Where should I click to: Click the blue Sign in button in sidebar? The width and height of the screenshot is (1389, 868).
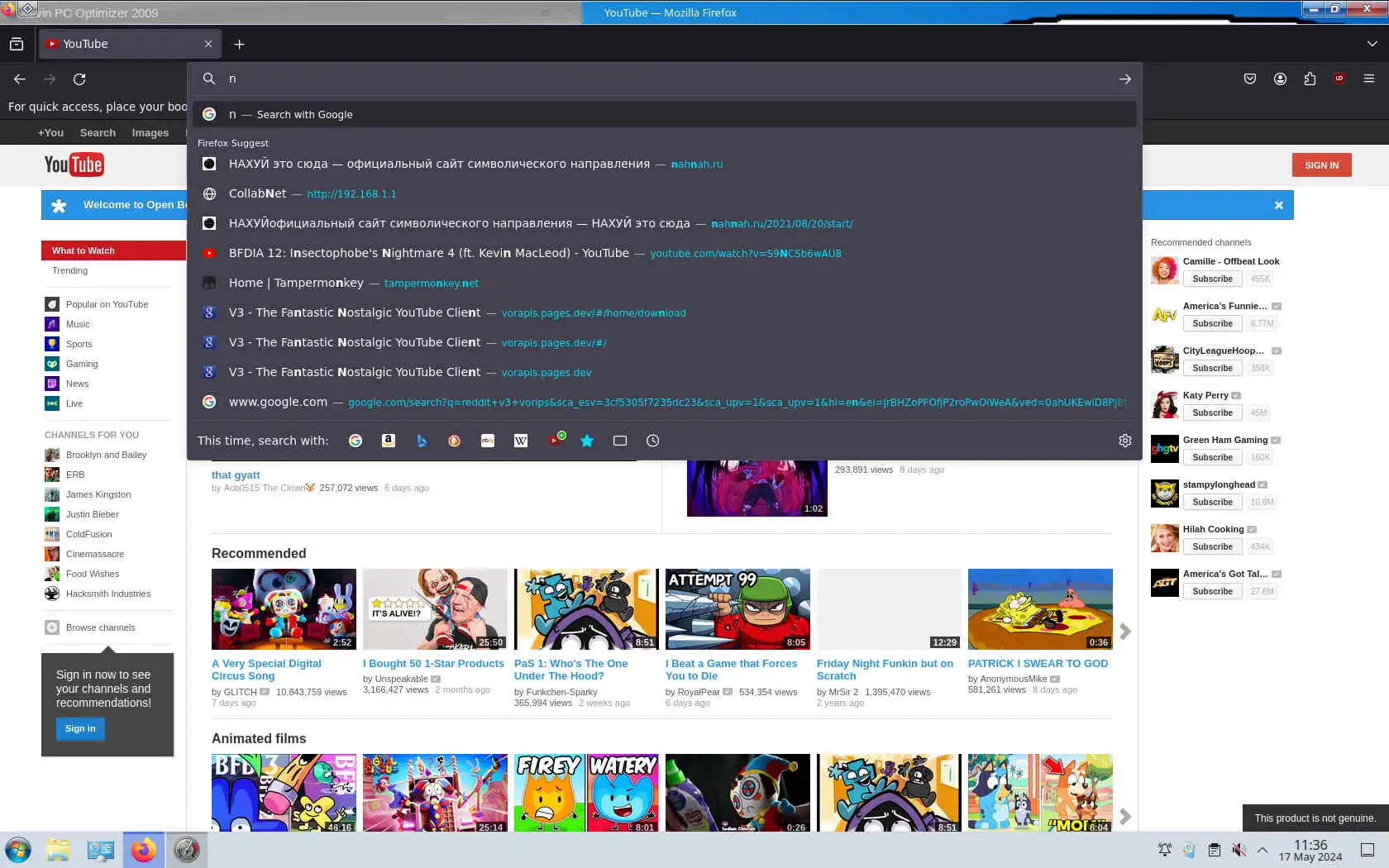coord(80,728)
